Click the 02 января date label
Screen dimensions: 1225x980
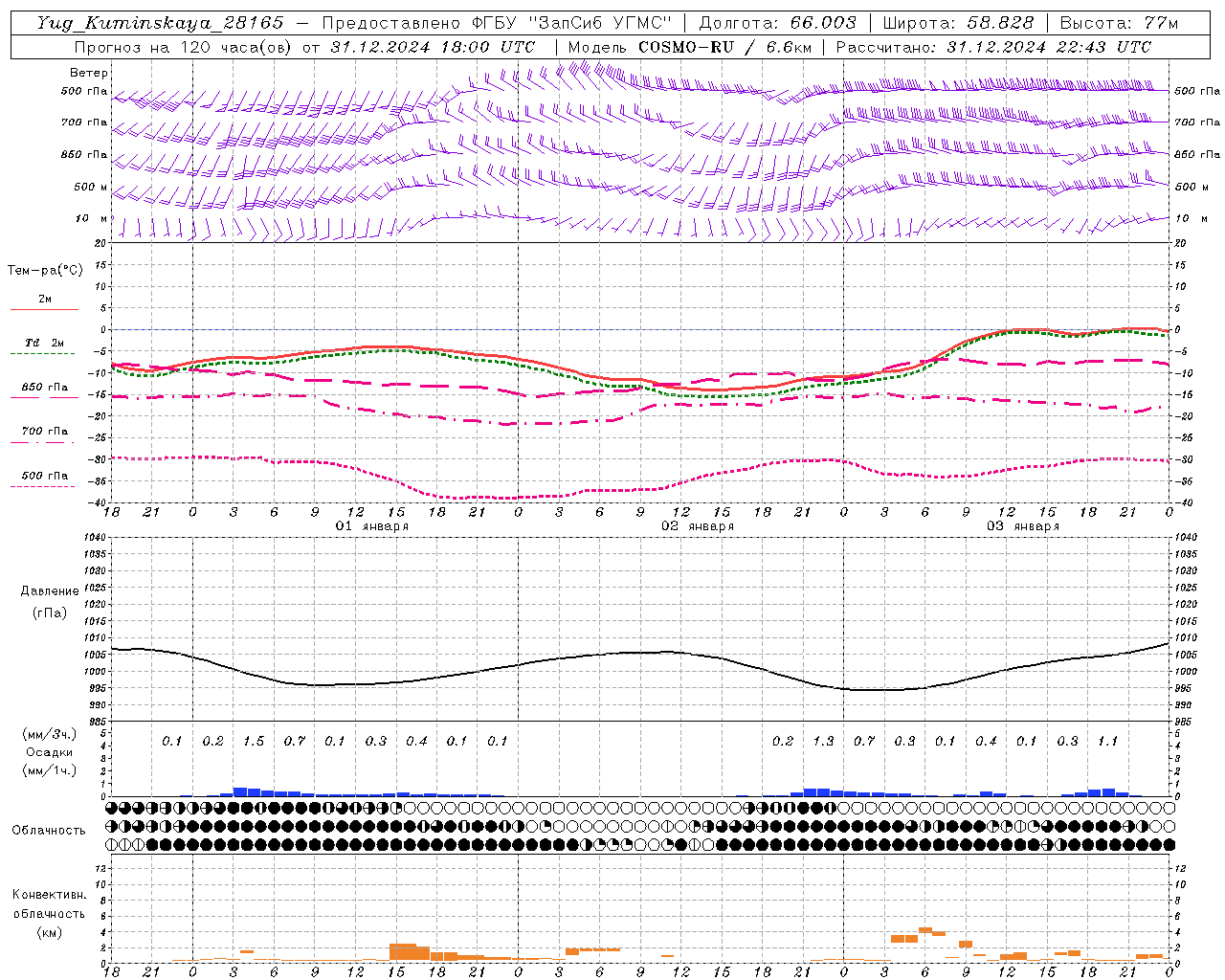[698, 526]
